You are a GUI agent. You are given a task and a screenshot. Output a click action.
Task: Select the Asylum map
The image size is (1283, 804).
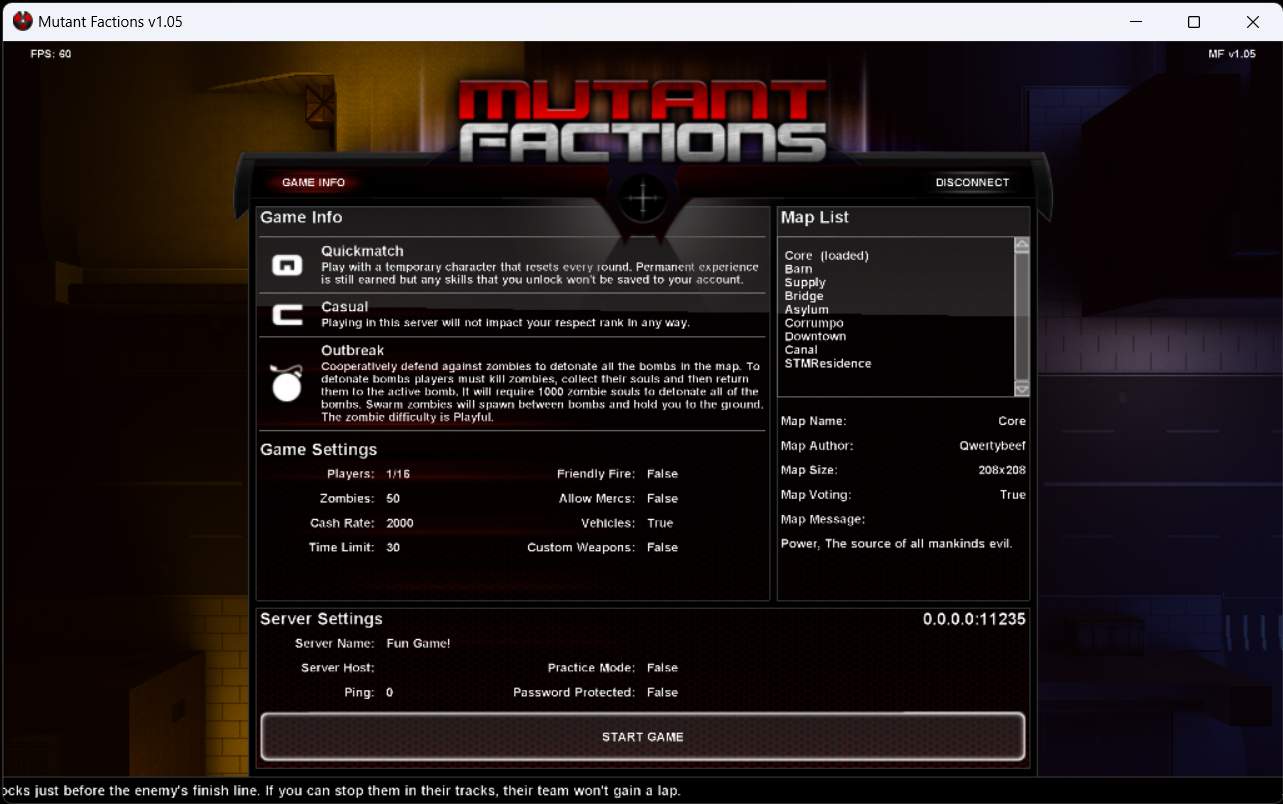point(806,310)
